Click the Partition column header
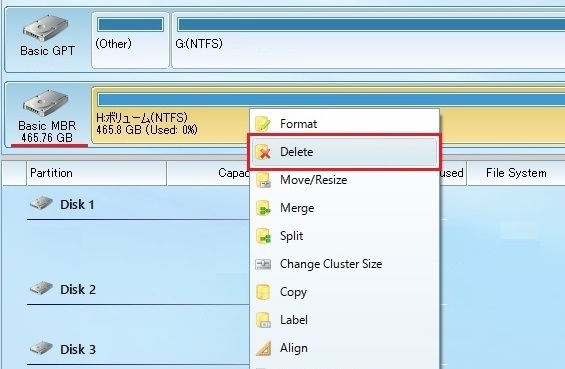The height and width of the screenshot is (369, 565). point(97,173)
